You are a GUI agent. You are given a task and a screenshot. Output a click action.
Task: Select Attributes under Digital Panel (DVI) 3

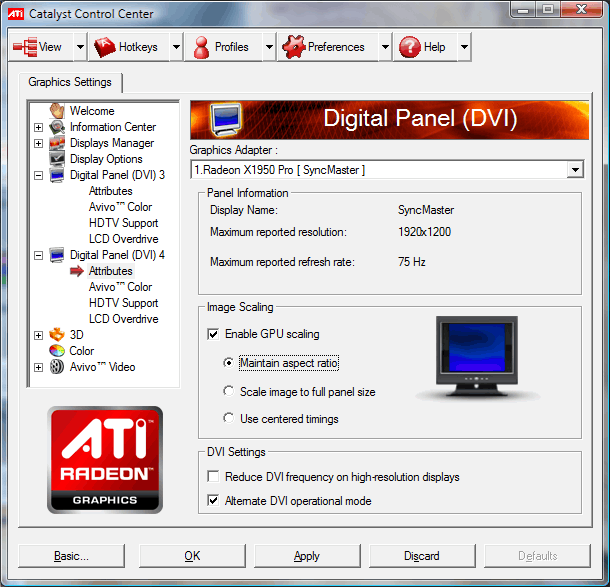110,191
